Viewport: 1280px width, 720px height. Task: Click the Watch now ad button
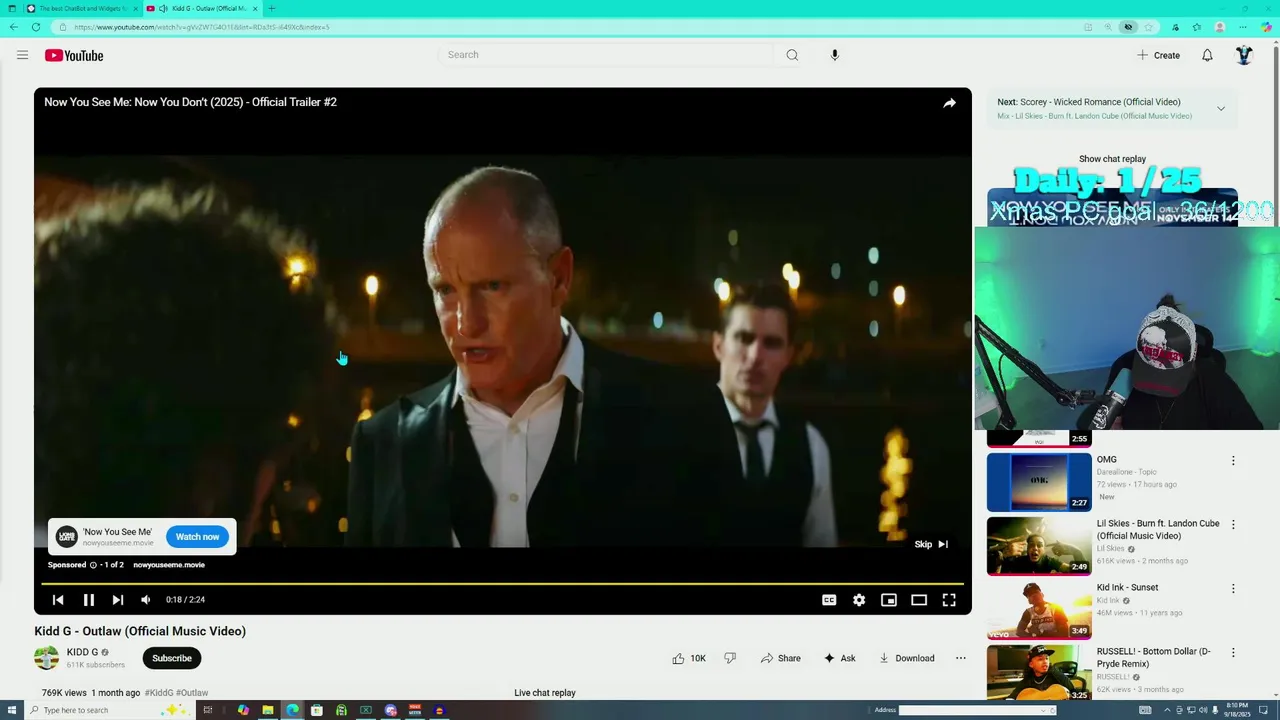click(197, 537)
